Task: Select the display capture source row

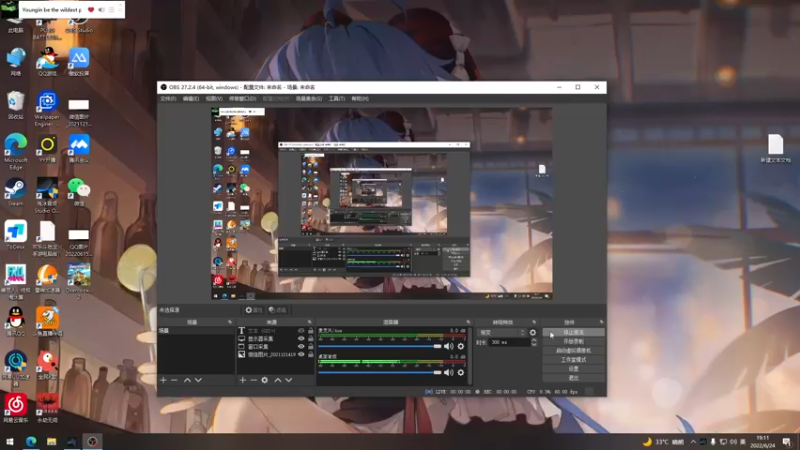Action: 276,338
